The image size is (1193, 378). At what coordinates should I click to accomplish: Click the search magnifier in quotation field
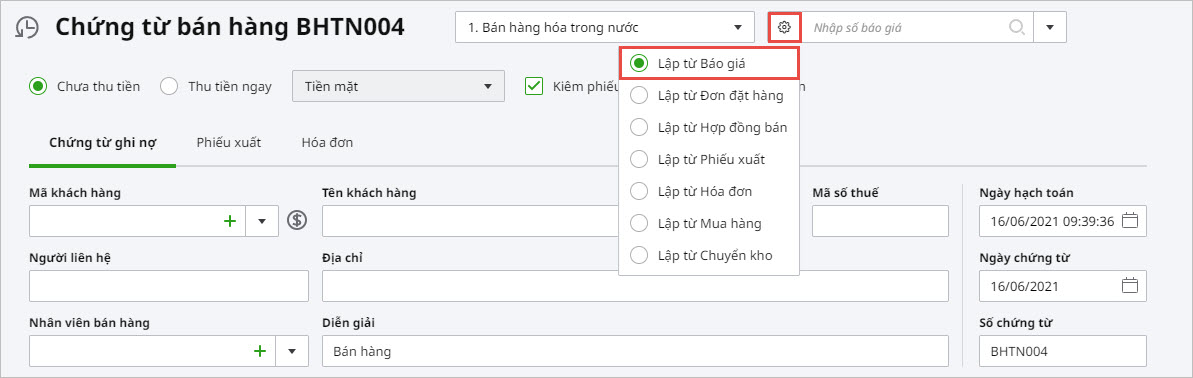(1016, 27)
